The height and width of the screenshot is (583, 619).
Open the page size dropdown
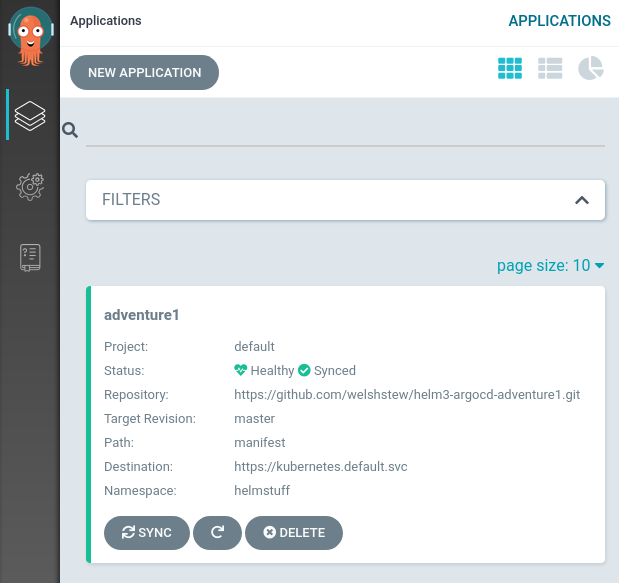click(550, 265)
